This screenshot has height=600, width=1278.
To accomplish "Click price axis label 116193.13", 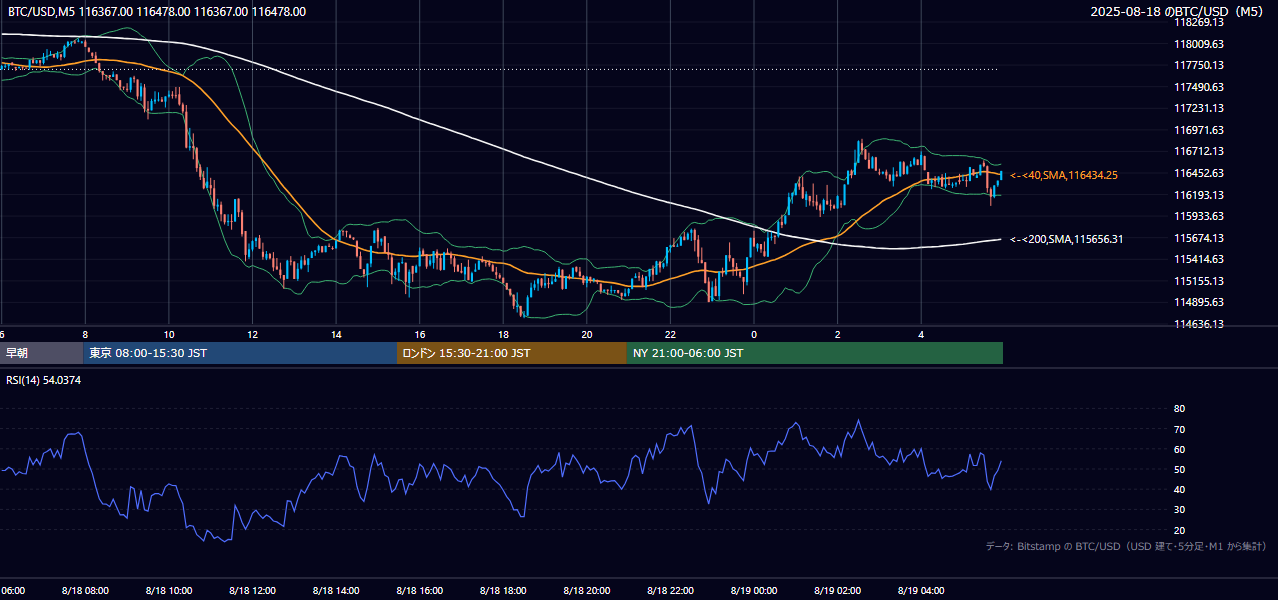I will tap(1199, 195).
